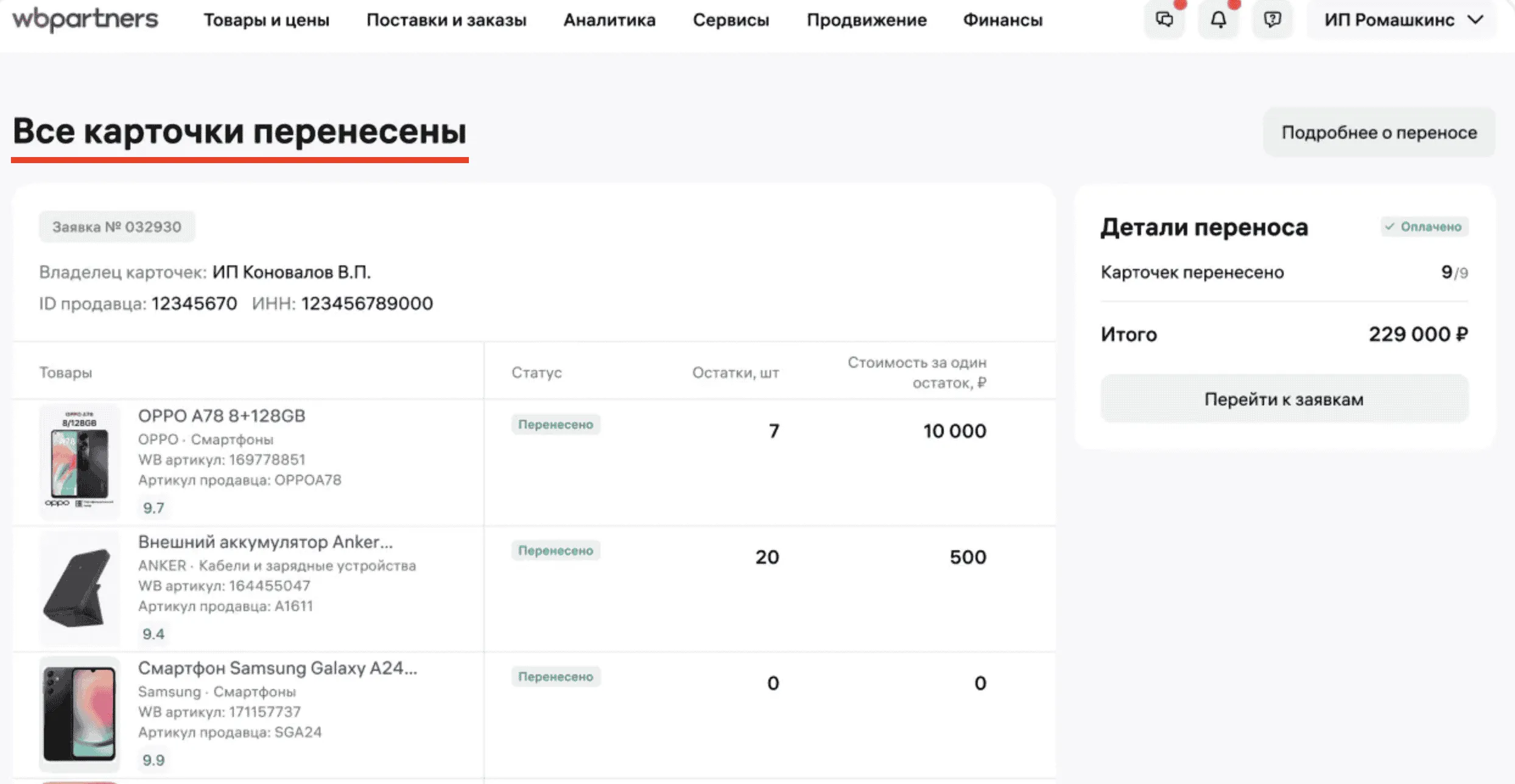This screenshot has height=784, width=1515.
Task: Open the messages chat icon
Action: [x=1165, y=19]
